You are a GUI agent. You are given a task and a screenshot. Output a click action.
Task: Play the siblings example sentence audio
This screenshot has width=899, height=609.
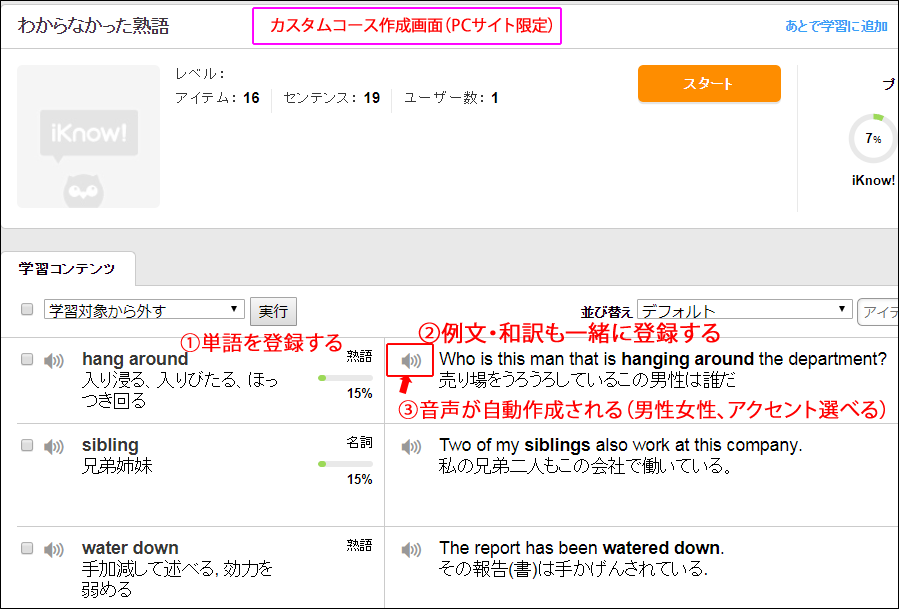tap(410, 446)
